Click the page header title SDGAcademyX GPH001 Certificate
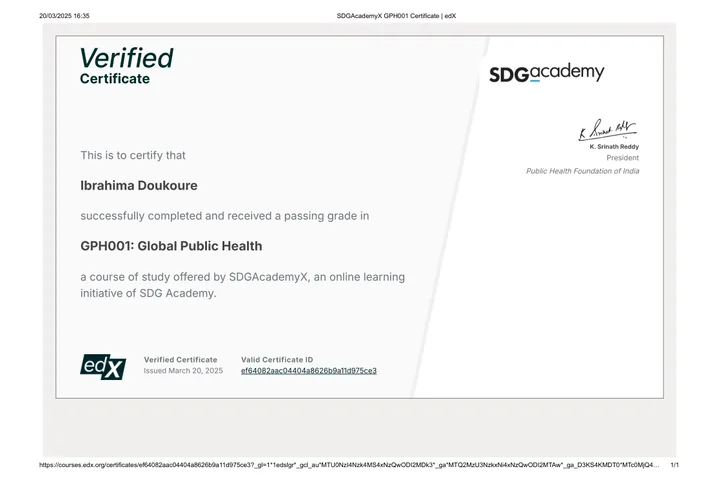This screenshot has width=720, height=480. (x=396, y=16)
